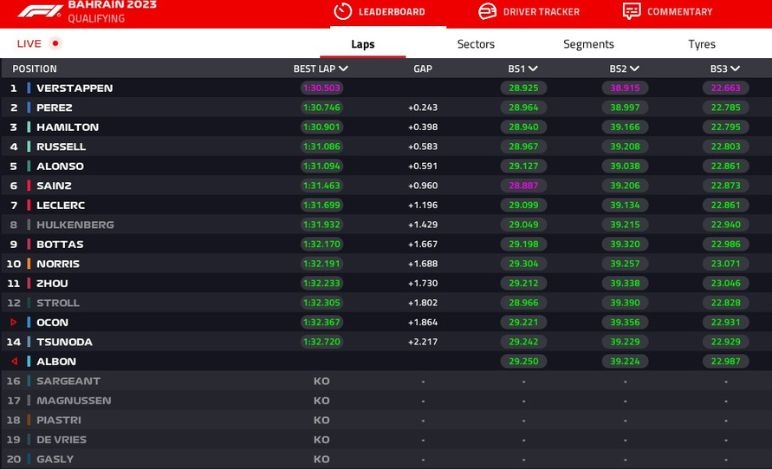Select driver RUSSELL in the leaderboard
This screenshot has height=469, width=772.
pyautogui.click(x=61, y=147)
